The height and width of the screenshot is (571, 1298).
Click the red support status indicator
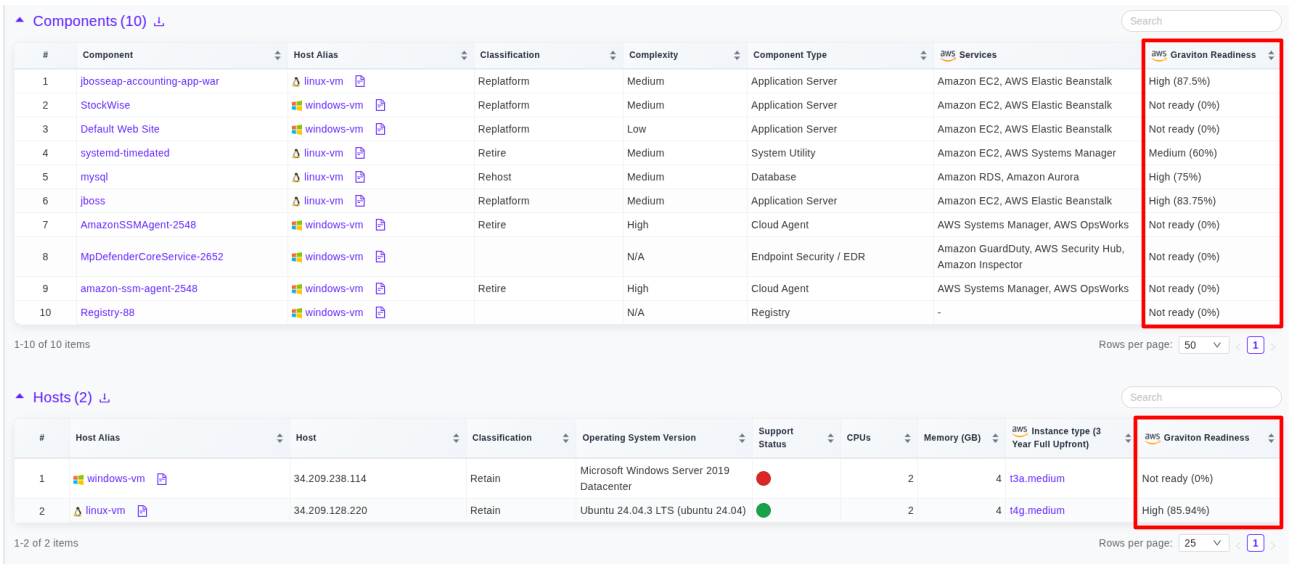pyautogui.click(x=764, y=479)
